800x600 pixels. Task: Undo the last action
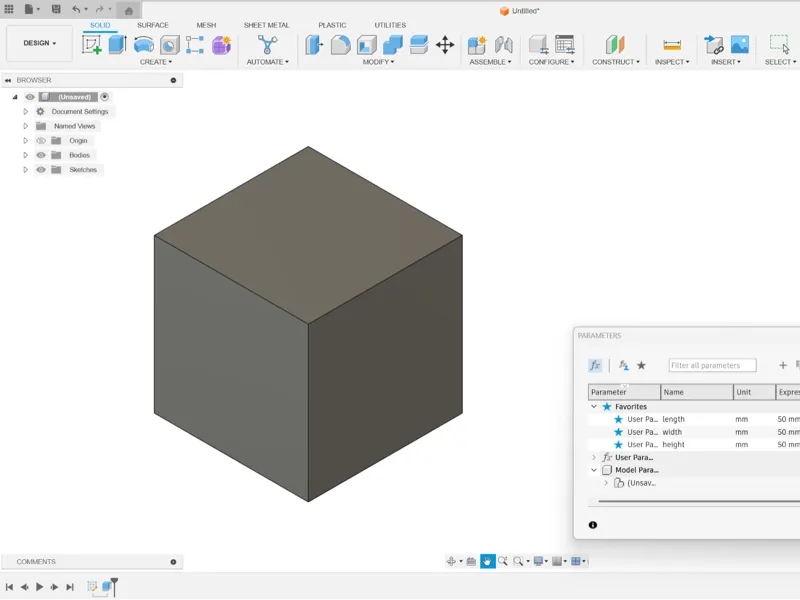point(76,9)
